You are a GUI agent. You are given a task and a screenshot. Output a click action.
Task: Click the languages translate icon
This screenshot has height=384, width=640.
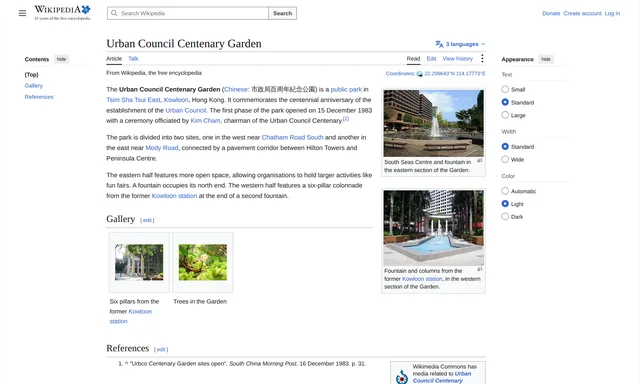pyautogui.click(x=439, y=44)
